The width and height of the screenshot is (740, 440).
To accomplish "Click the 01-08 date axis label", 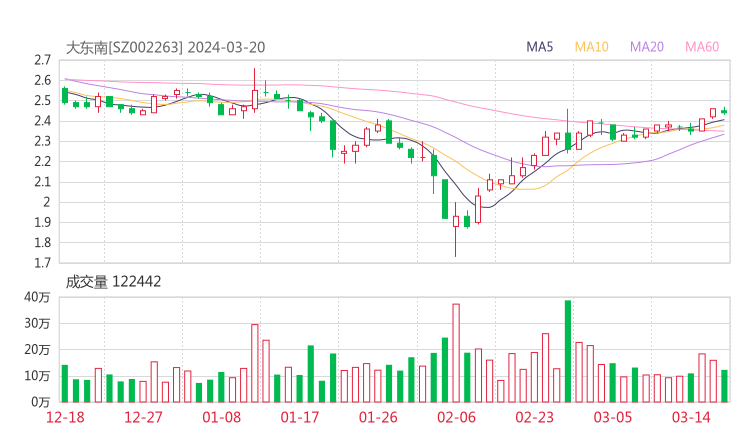I will coord(221,417).
